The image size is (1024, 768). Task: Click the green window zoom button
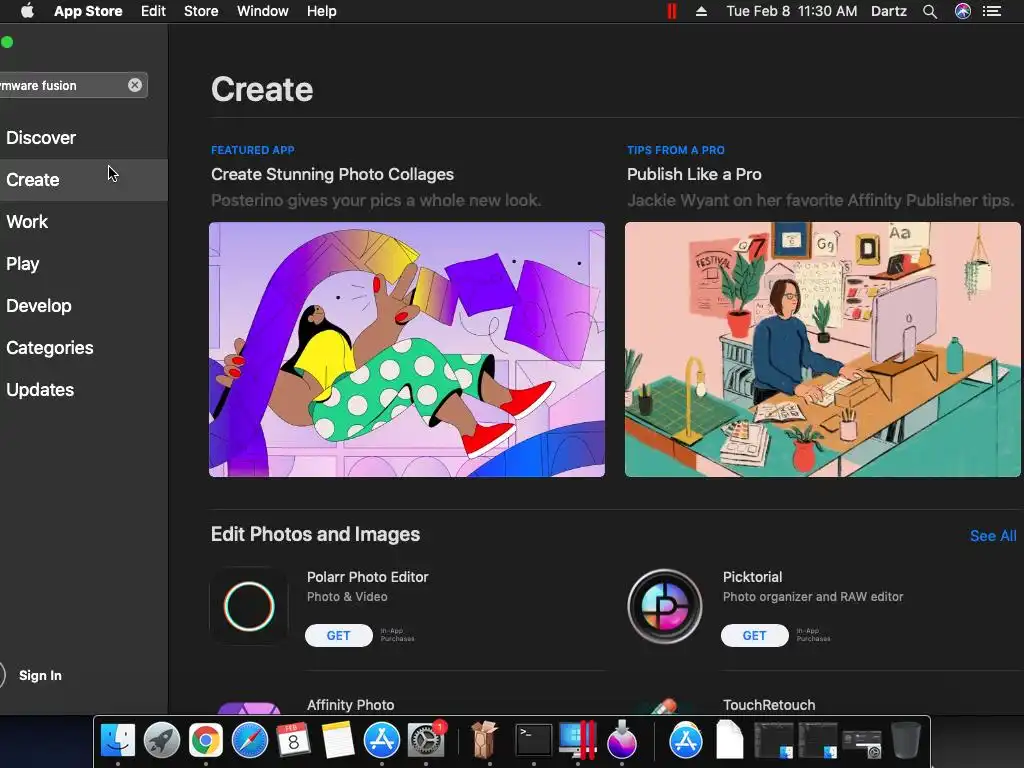click(7, 42)
